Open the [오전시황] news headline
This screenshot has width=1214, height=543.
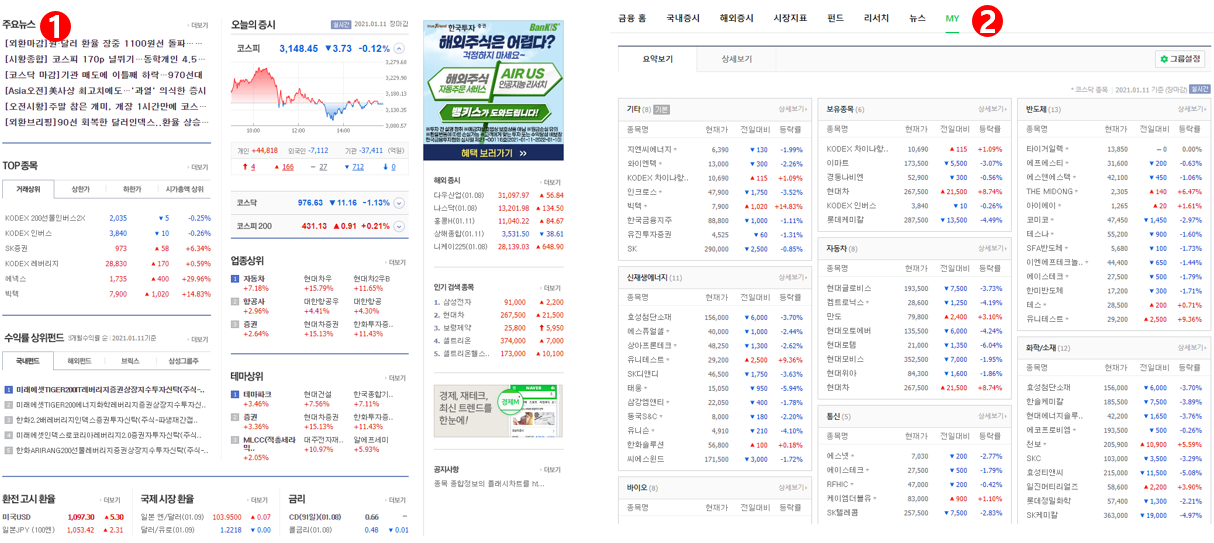point(105,106)
